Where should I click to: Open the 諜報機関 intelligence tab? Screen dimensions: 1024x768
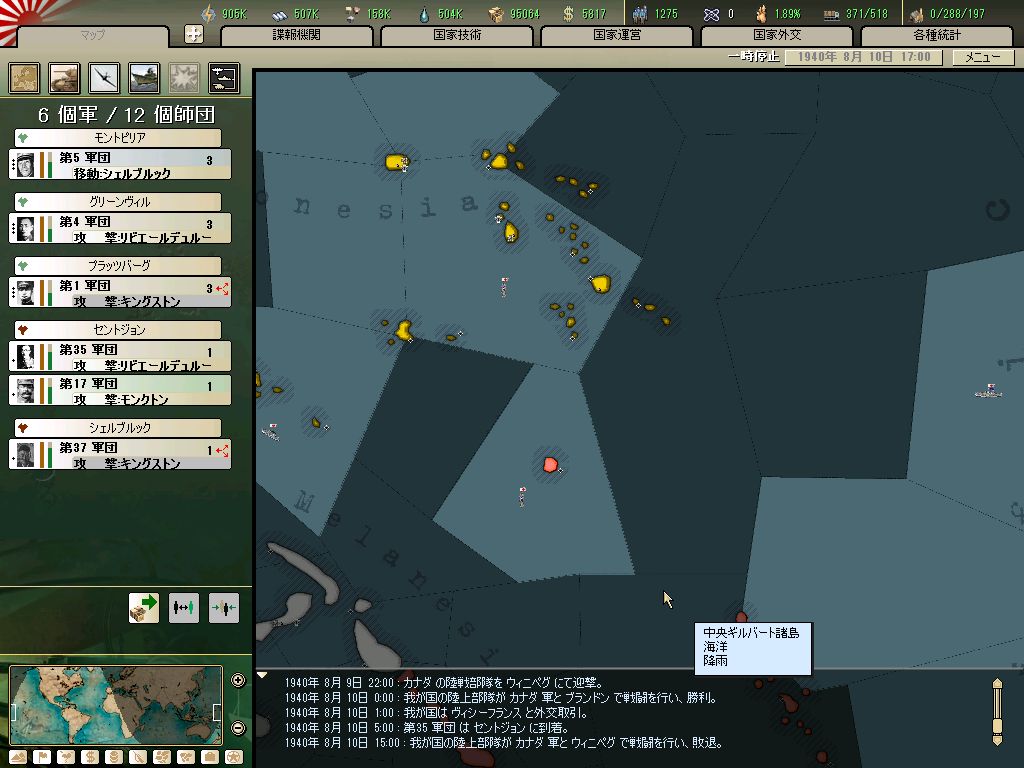[296, 35]
